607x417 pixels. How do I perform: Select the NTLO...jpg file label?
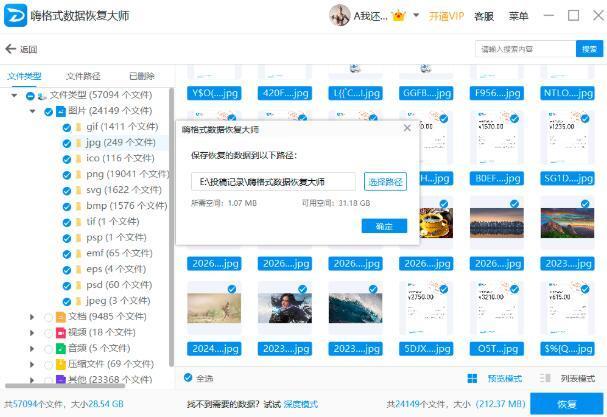tap(567, 93)
